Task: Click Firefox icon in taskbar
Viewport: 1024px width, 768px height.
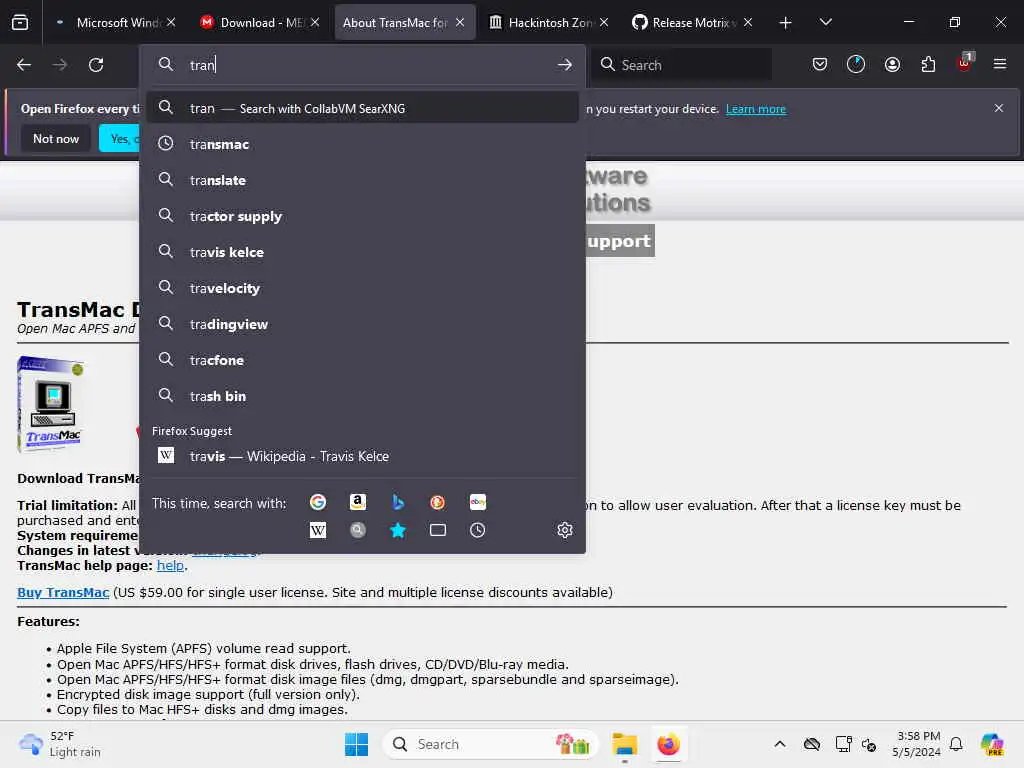Action: pos(669,744)
